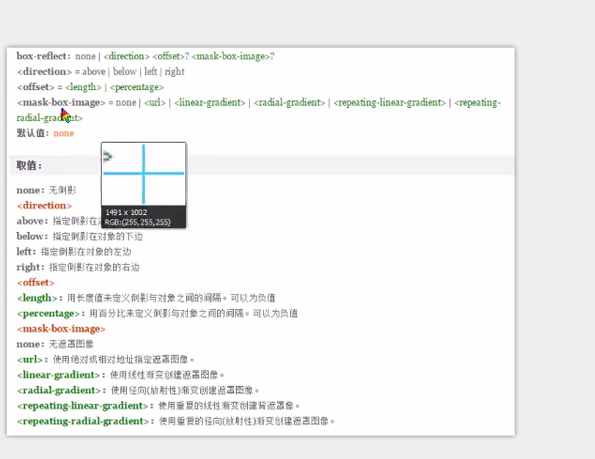Click the 'none: 无遮罩图像' description line
The height and width of the screenshot is (459, 595).
tap(55, 344)
